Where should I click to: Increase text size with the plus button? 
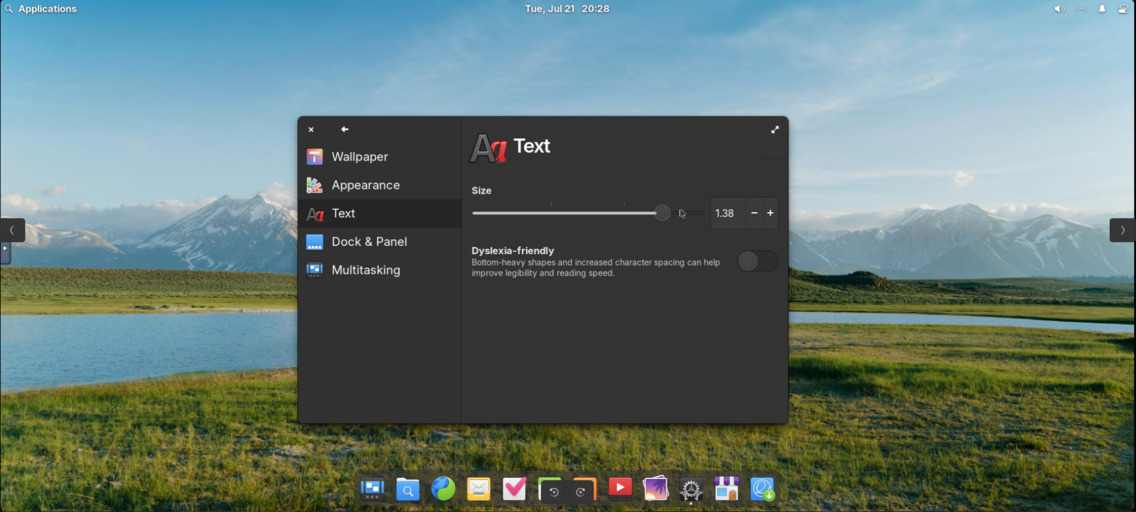770,213
